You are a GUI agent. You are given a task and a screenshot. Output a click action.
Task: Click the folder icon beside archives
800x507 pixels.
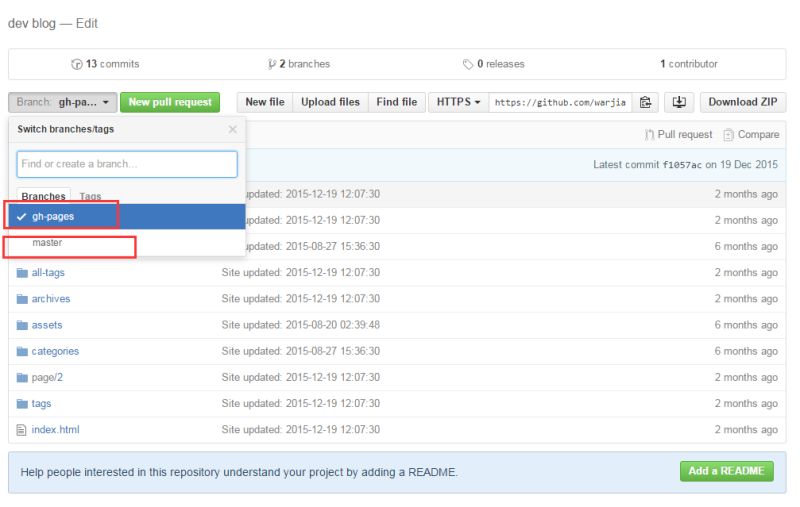pos(22,299)
